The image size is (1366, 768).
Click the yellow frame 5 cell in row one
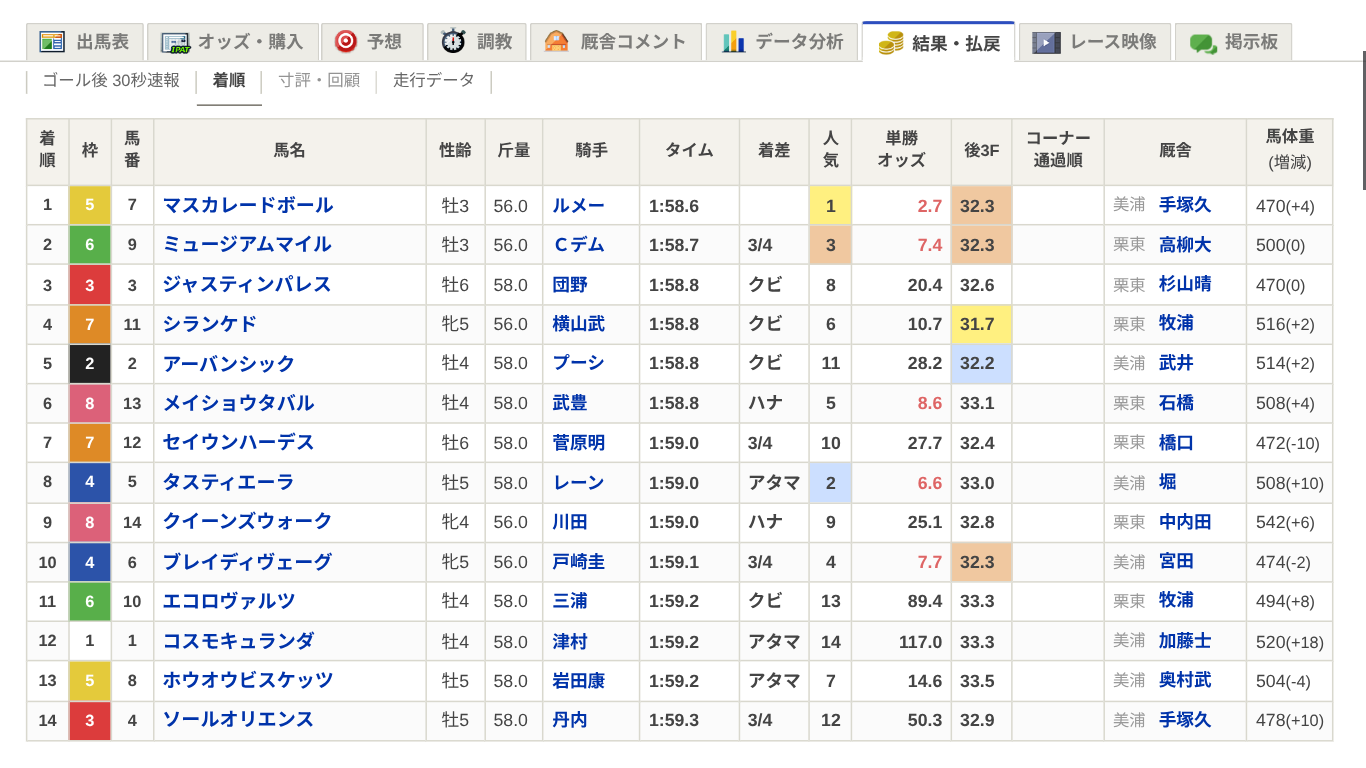click(x=90, y=205)
